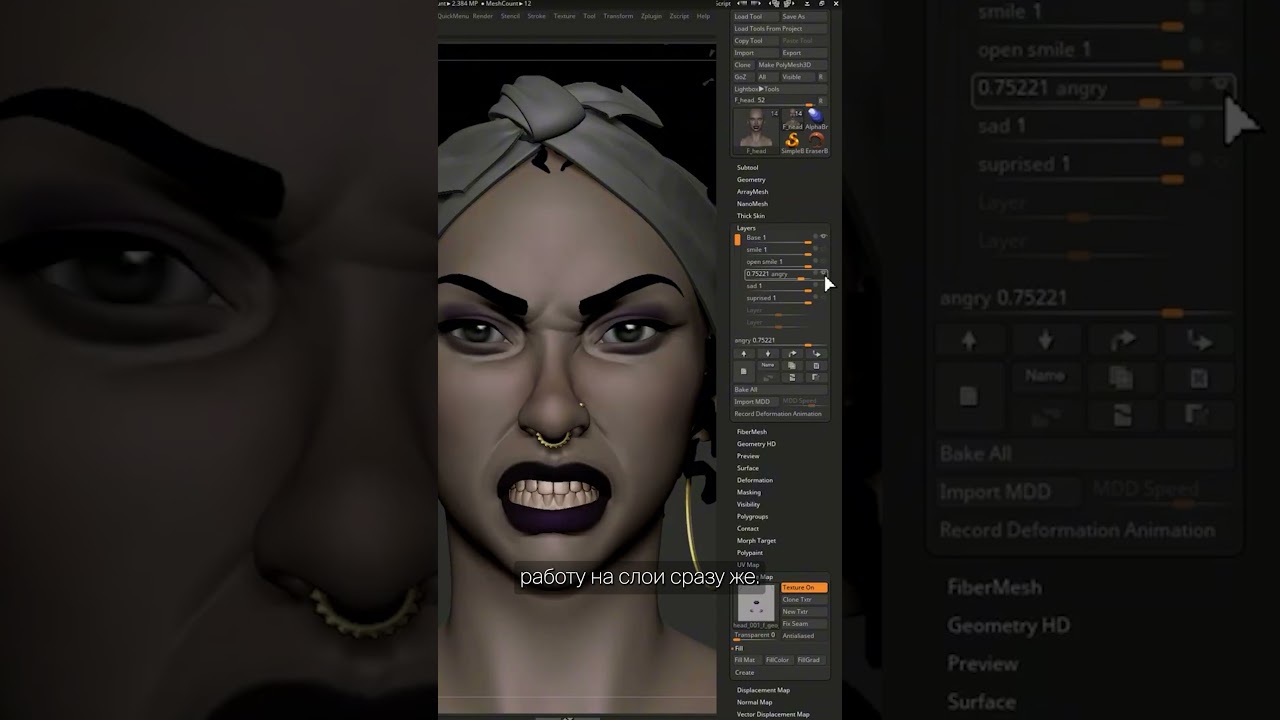Viewport: 1280px width, 720px height.
Task: Open Lightbox Tools
Action: [x=781, y=89]
